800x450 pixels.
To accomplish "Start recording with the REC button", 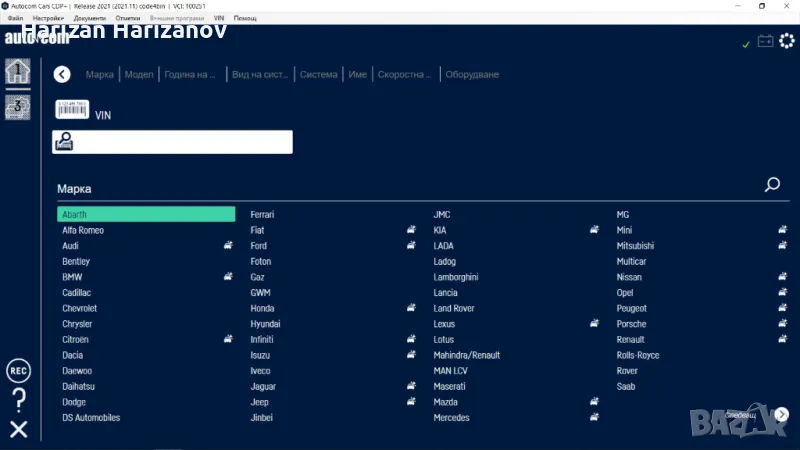I will 18,370.
